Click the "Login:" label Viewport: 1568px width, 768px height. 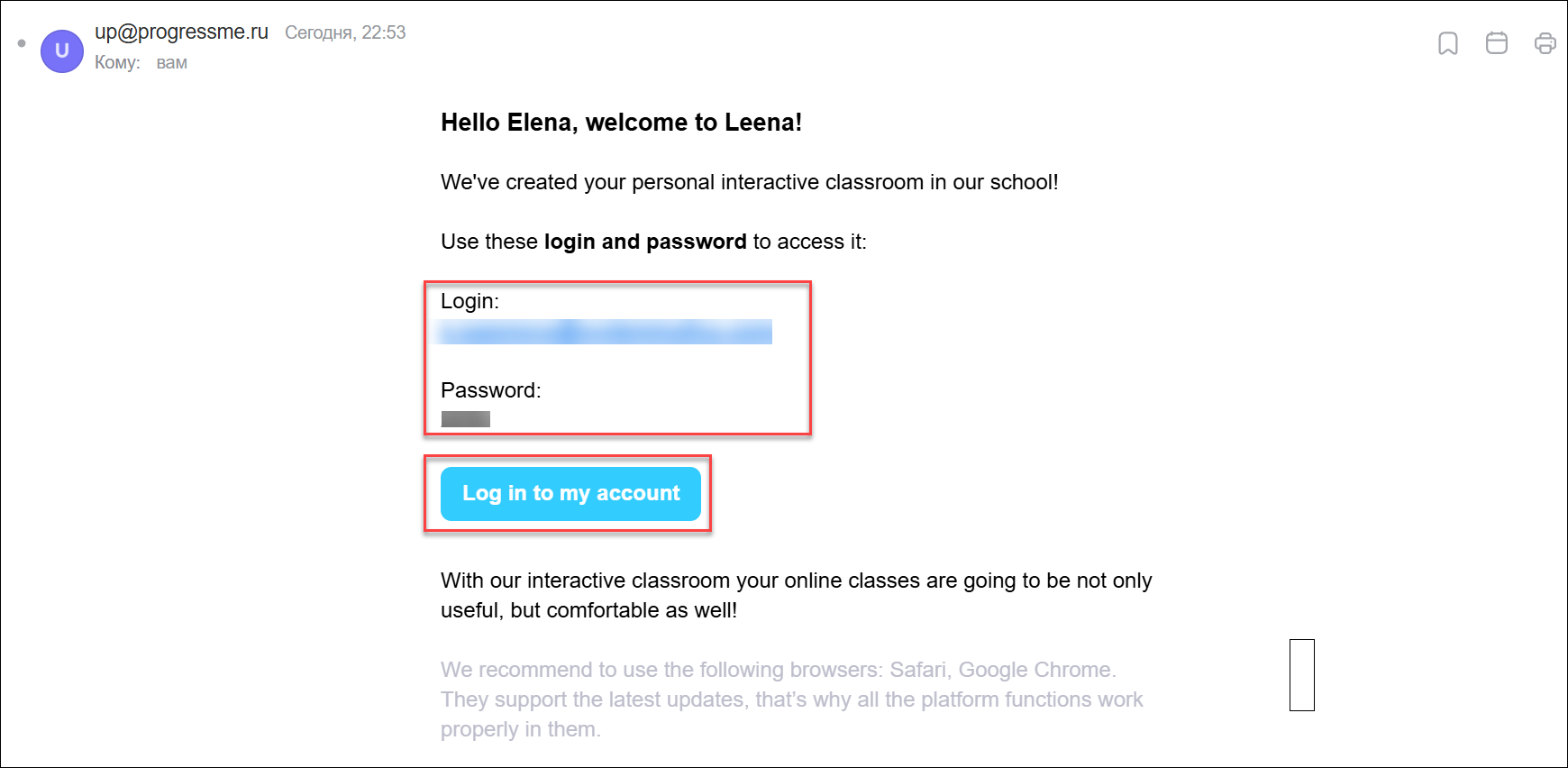(469, 301)
